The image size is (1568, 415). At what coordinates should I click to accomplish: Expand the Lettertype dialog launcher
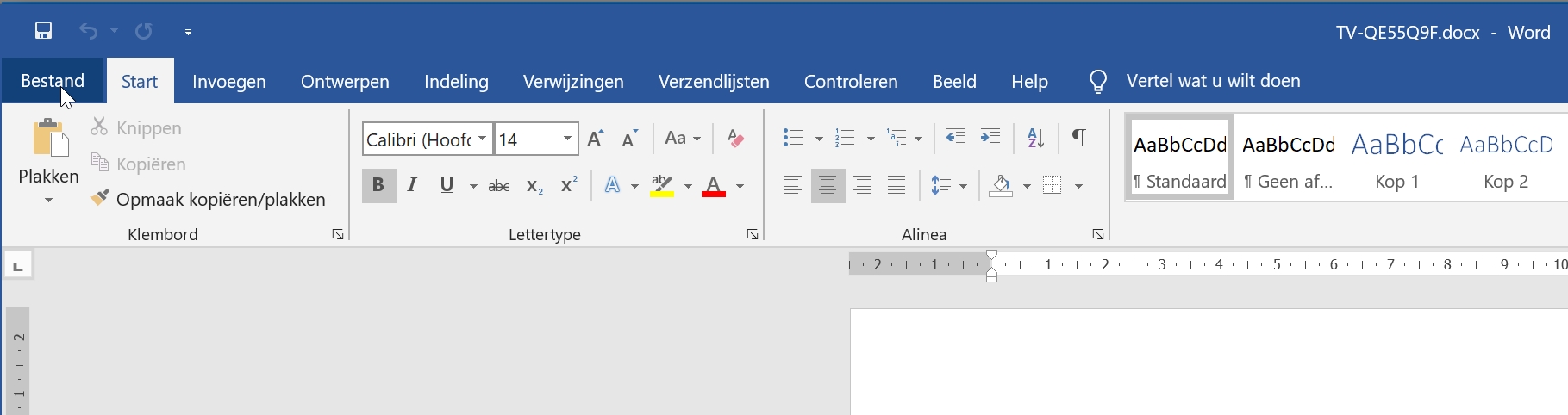(x=753, y=234)
